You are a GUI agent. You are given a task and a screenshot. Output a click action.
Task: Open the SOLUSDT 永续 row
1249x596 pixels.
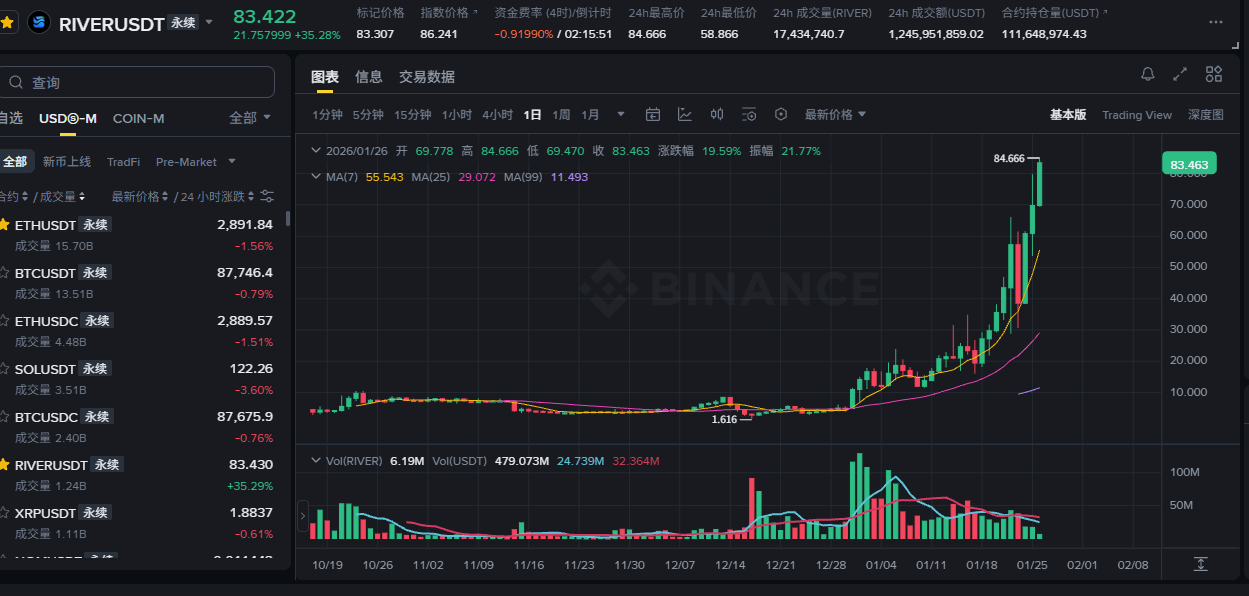point(140,378)
